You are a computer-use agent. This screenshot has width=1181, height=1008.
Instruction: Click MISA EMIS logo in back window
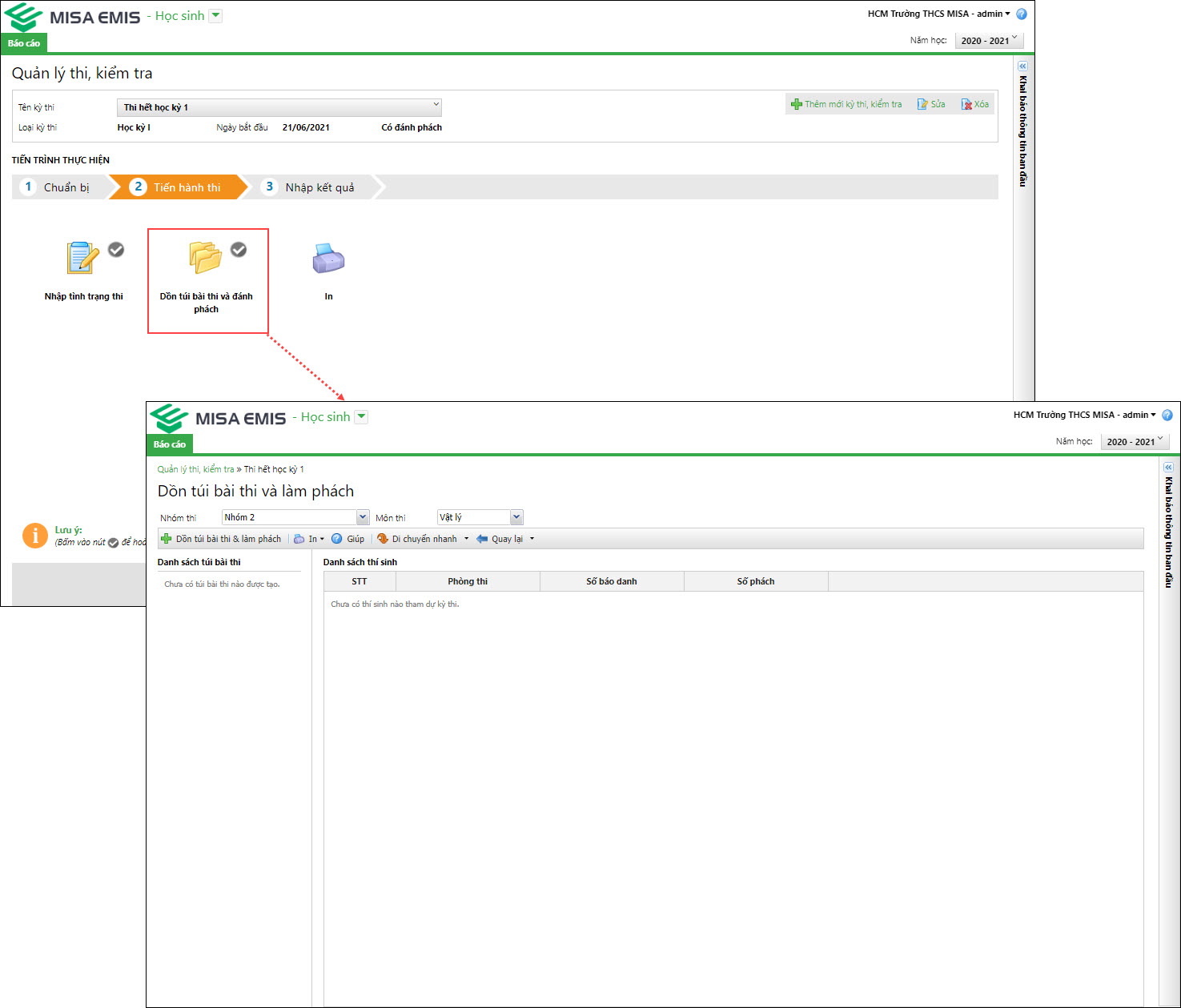[72, 17]
